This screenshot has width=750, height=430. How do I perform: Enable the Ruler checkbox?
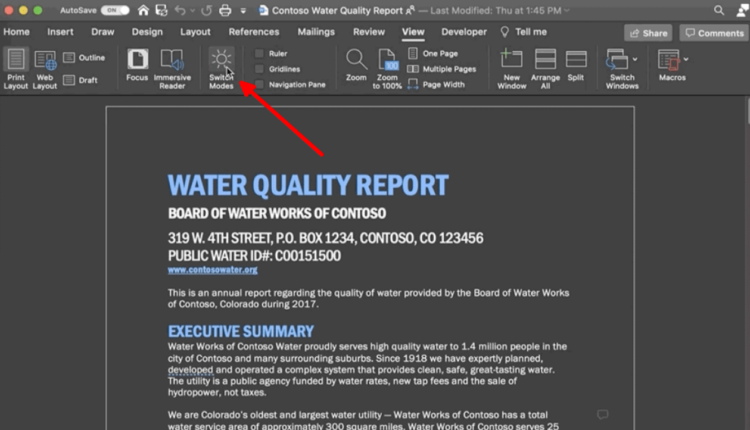coord(259,54)
